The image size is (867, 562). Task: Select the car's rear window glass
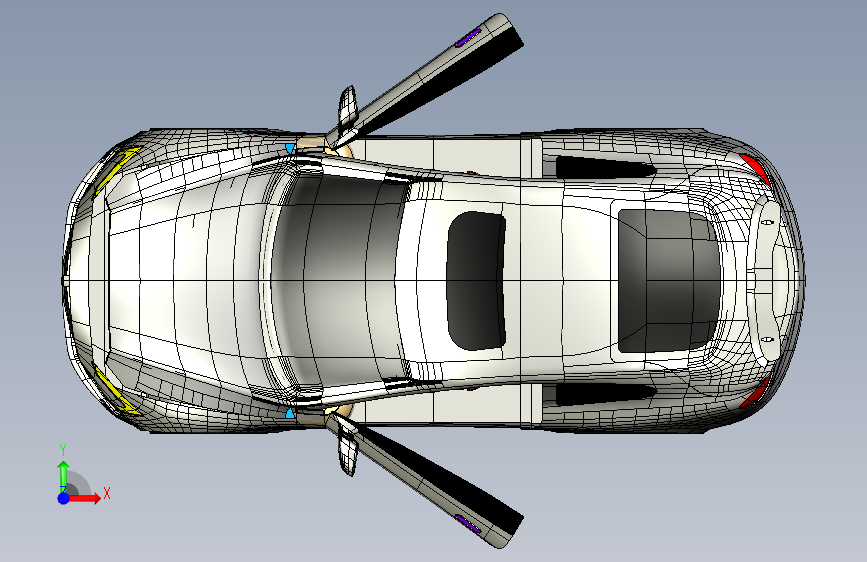point(669,280)
